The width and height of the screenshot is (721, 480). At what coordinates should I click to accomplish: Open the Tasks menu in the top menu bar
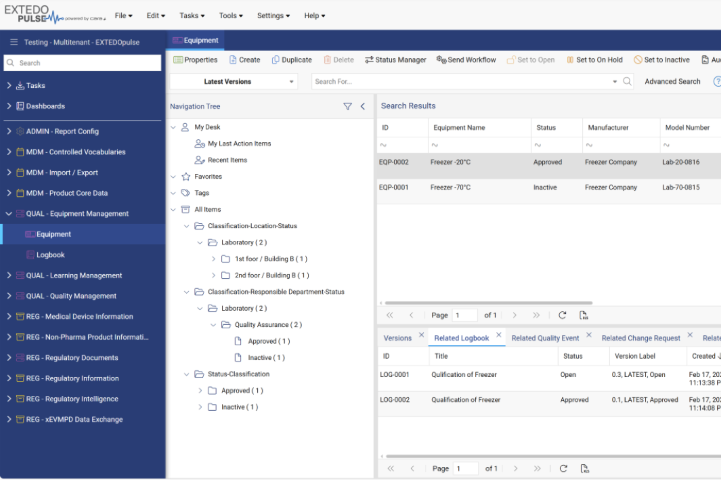tap(192, 15)
